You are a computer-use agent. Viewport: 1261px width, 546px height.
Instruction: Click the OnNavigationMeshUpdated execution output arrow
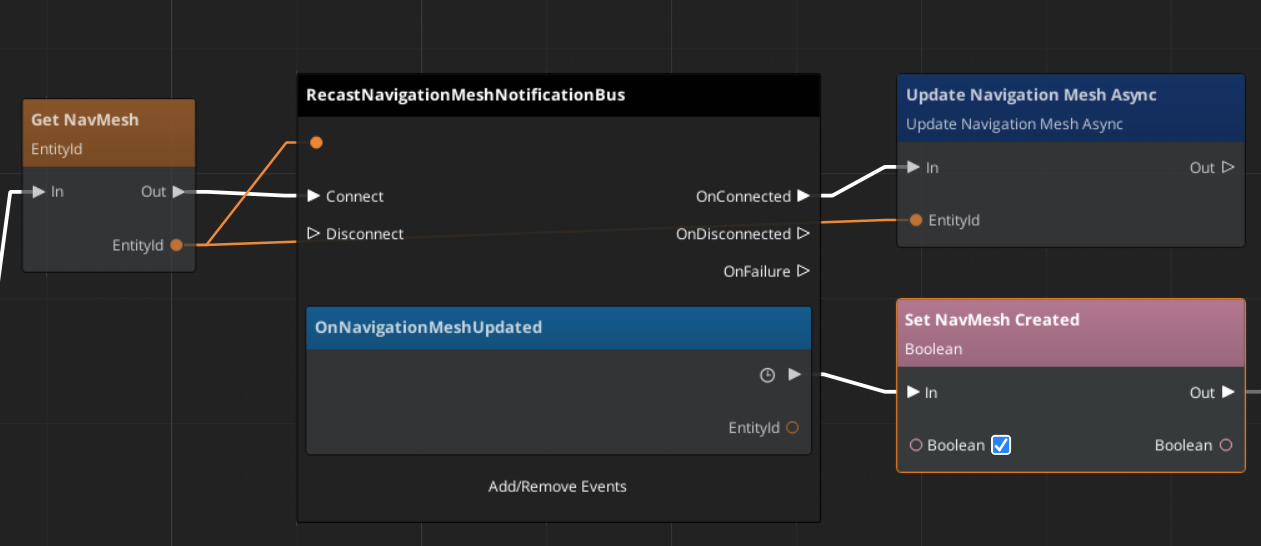pyautogui.click(x=795, y=374)
